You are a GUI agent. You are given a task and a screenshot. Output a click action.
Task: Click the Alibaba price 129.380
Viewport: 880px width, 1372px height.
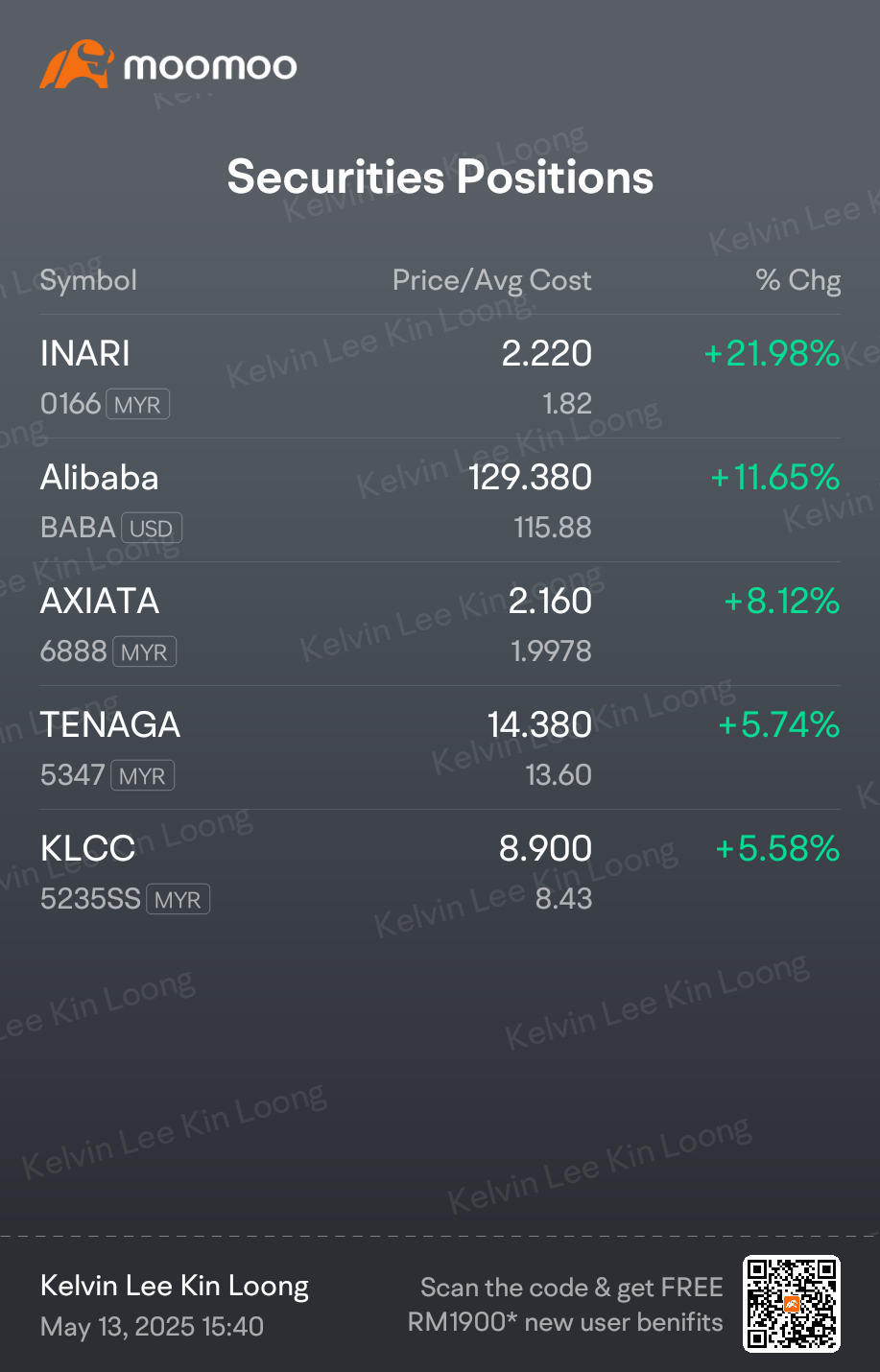pos(531,478)
